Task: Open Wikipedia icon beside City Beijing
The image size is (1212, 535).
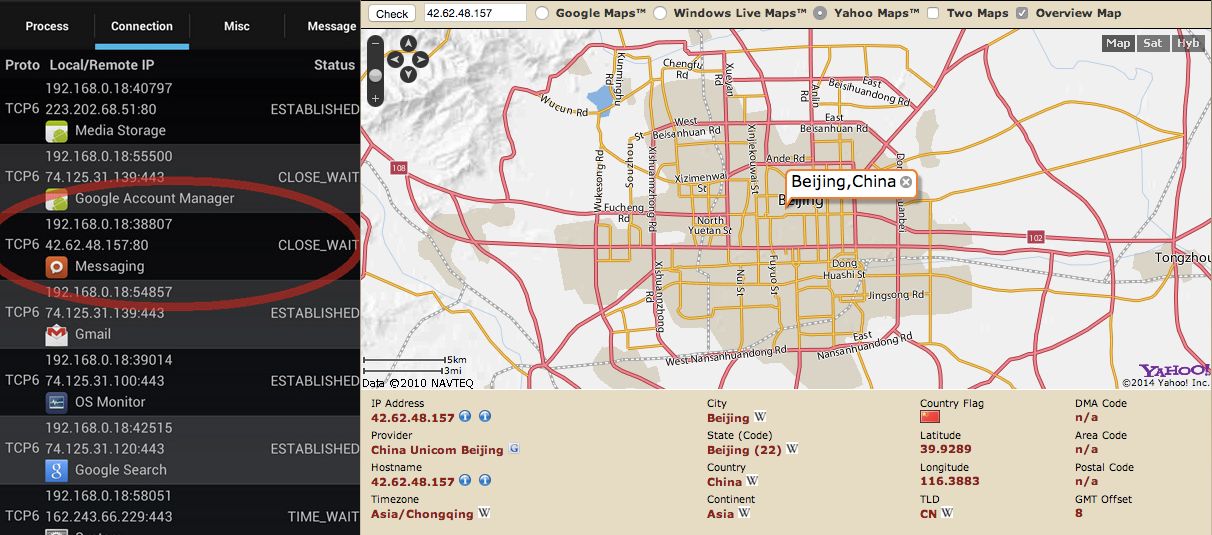Action: [x=759, y=418]
